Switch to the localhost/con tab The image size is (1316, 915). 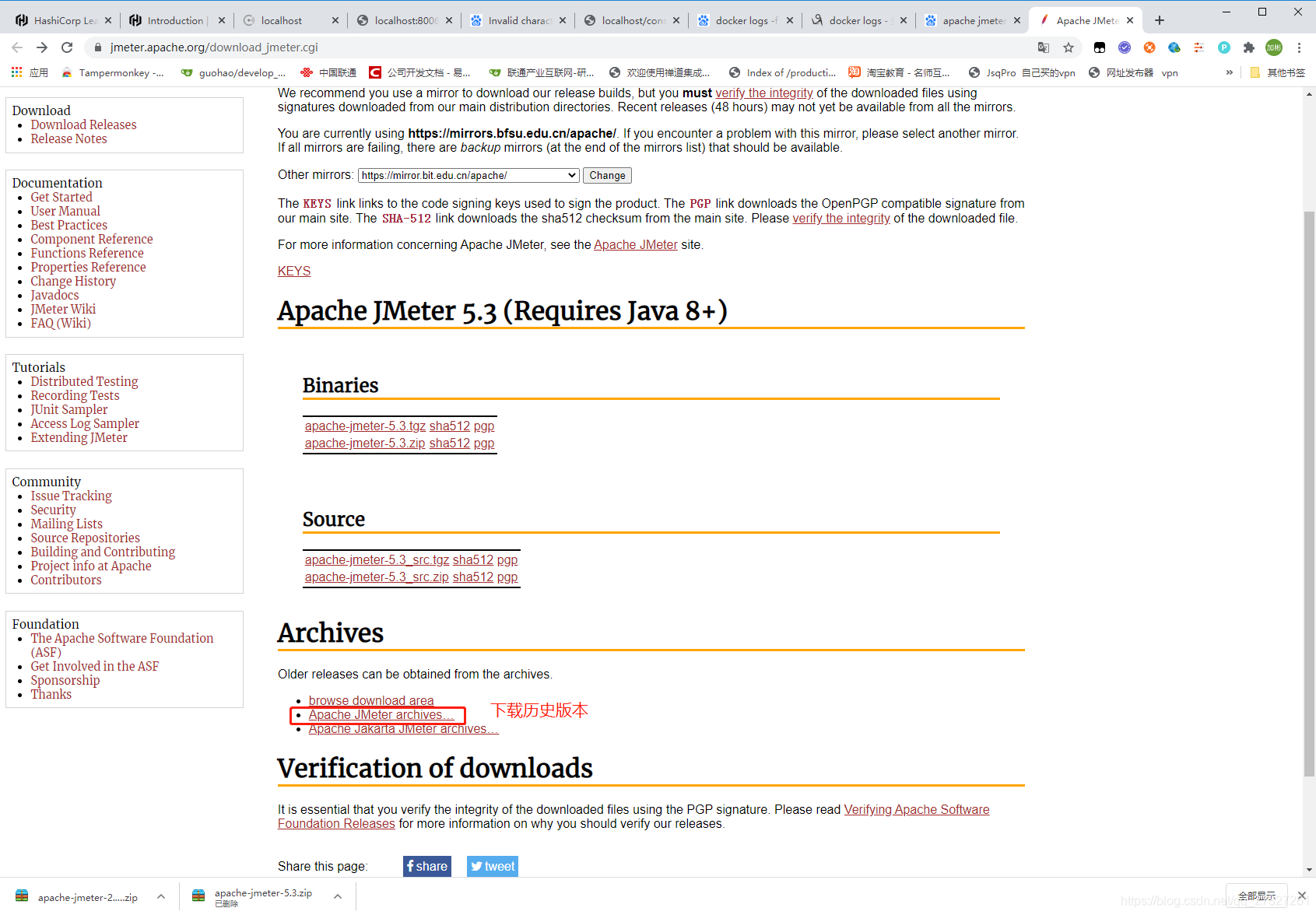(633, 20)
